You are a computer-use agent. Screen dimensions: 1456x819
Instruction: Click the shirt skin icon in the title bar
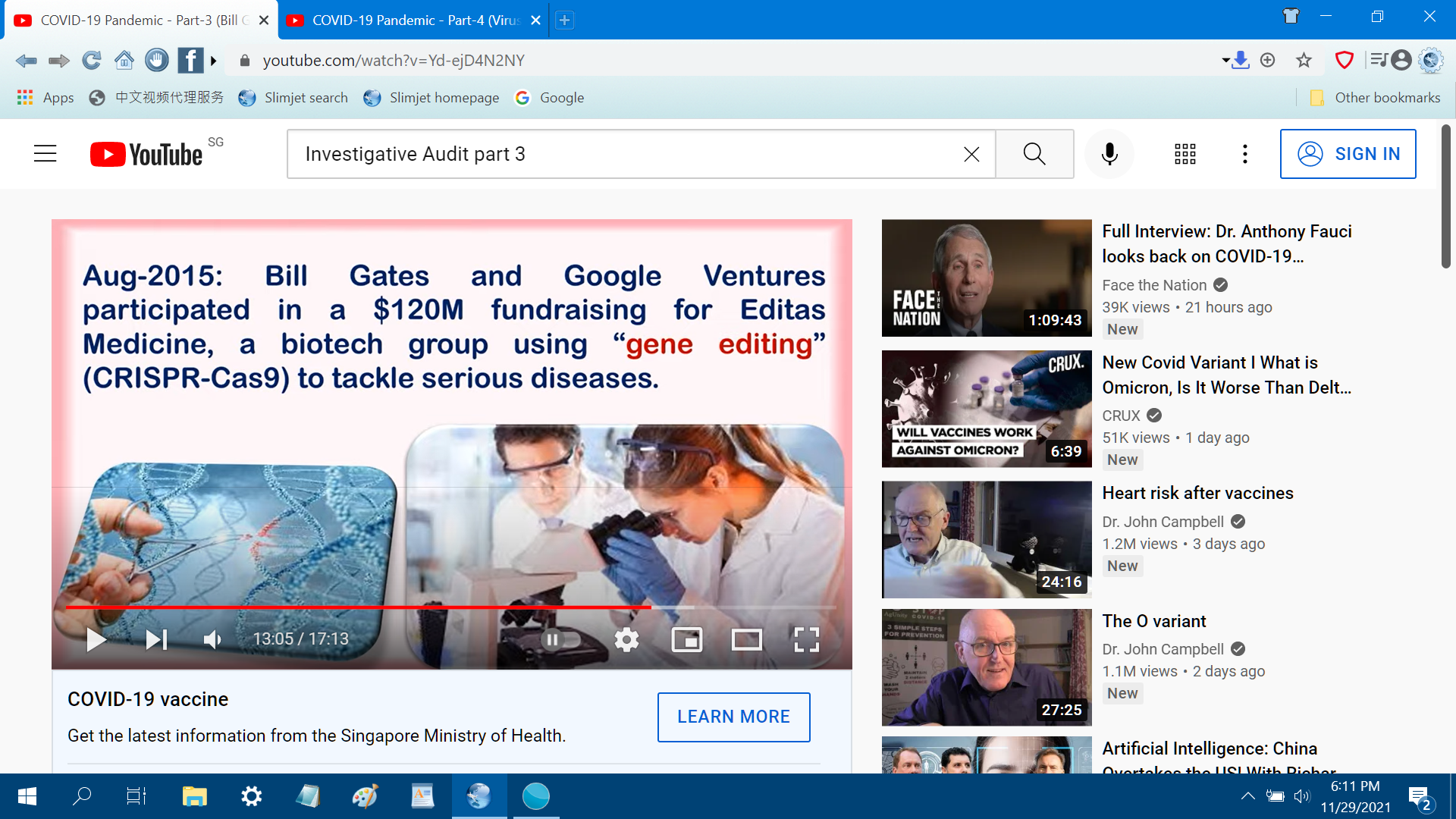click(1291, 16)
